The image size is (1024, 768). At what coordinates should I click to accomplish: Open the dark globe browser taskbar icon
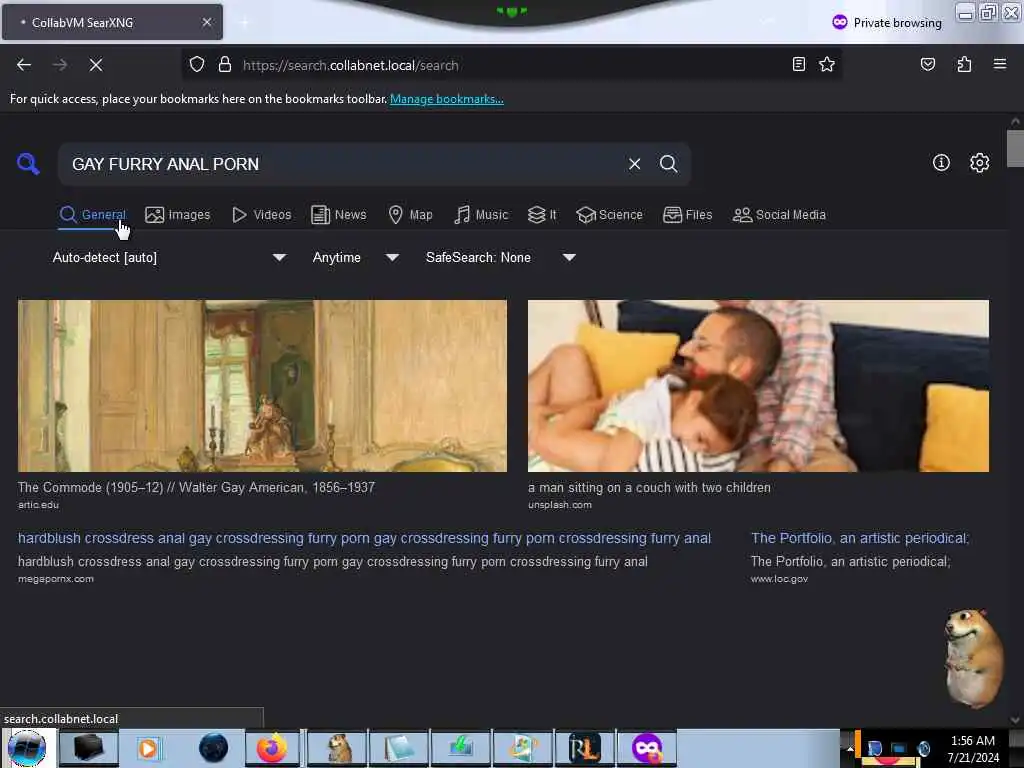point(213,748)
